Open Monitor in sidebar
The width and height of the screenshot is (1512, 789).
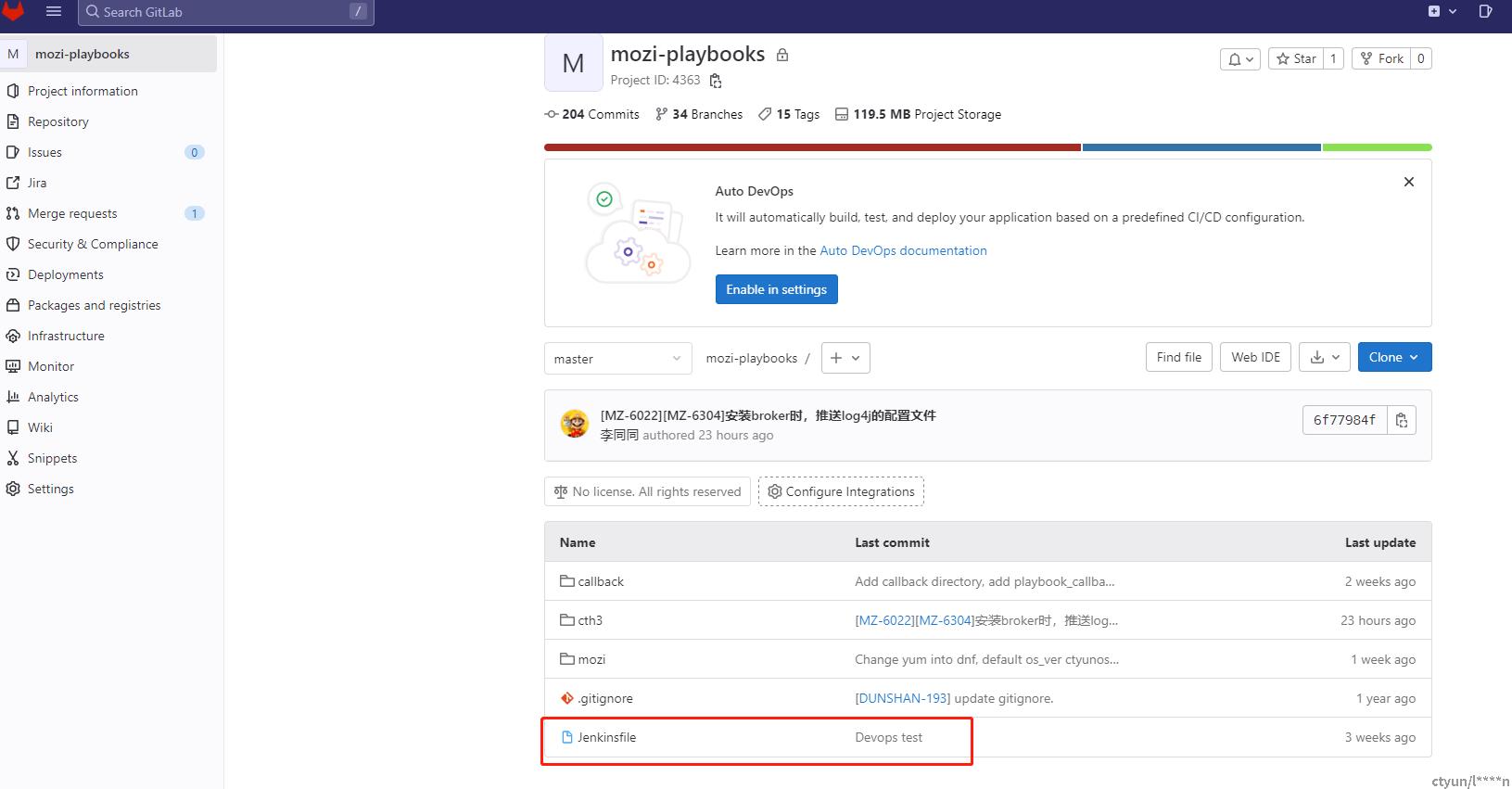pyautogui.click(x=51, y=366)
